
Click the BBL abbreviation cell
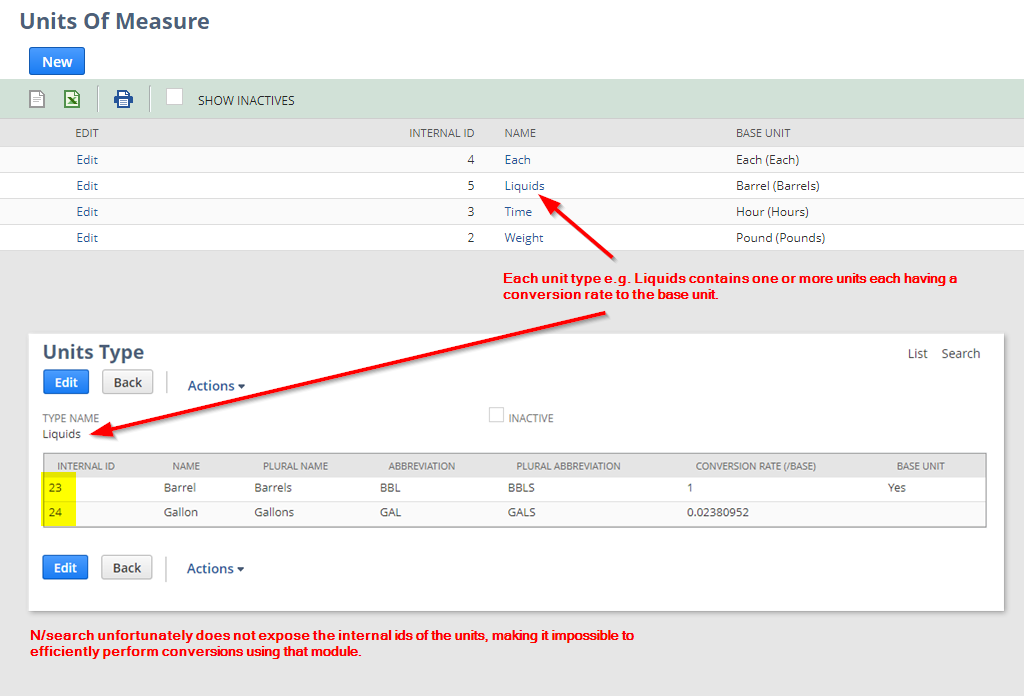click(390, 488)
